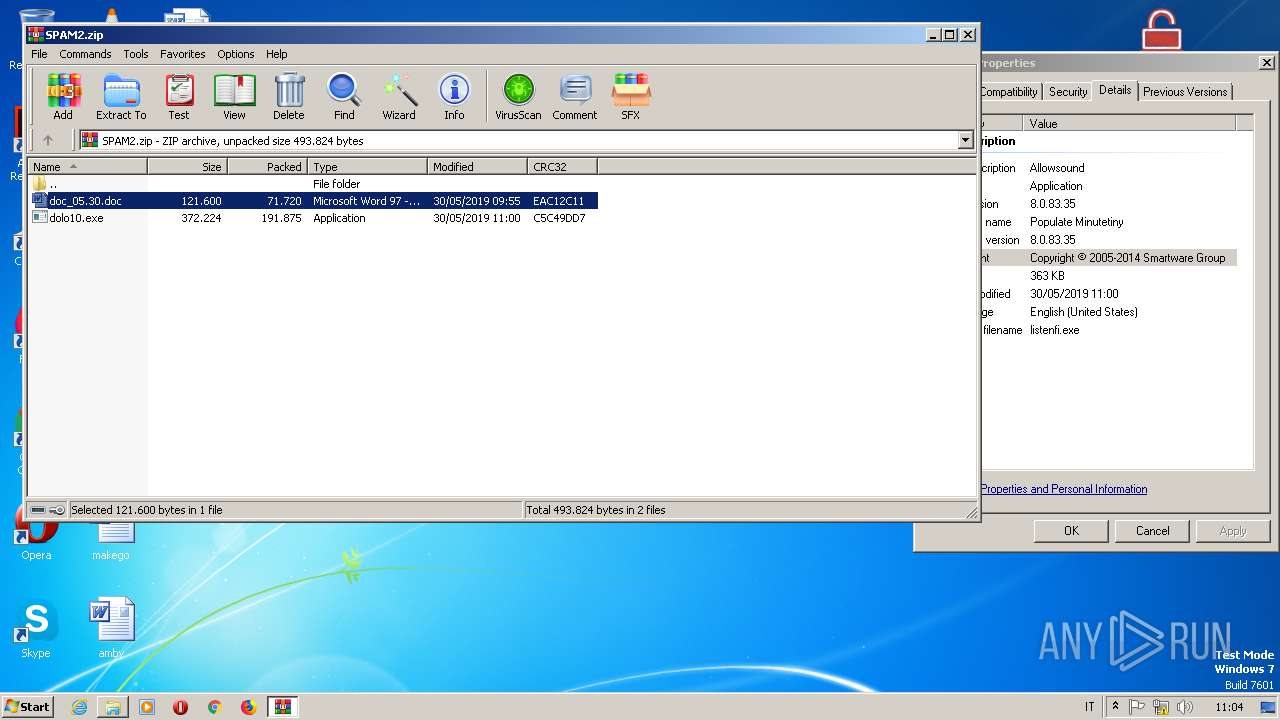
Task: Click OK in the Properties dialog
Action: pos(1071,531)
